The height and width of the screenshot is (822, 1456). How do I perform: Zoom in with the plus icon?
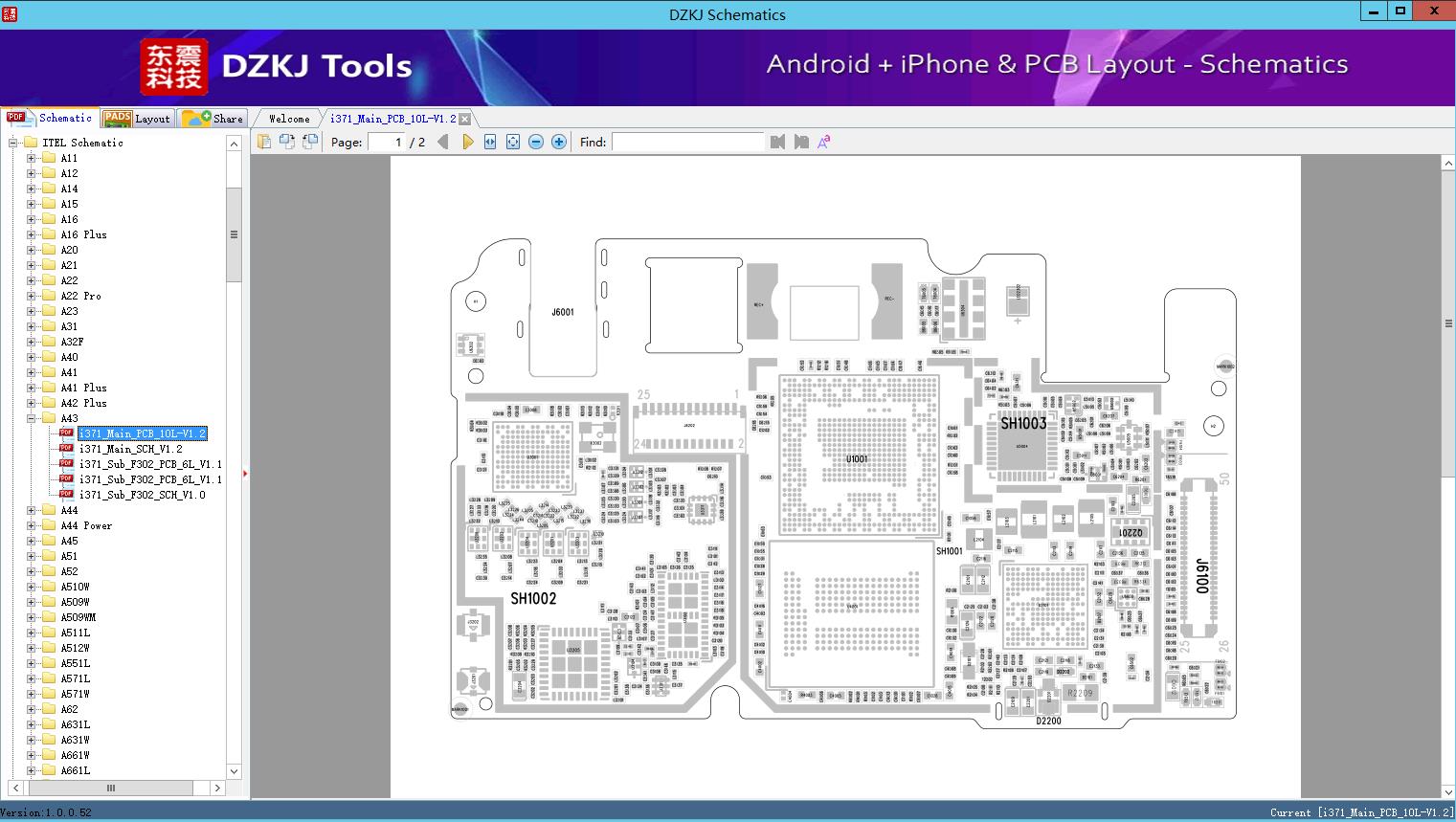(x=559, y=142)
